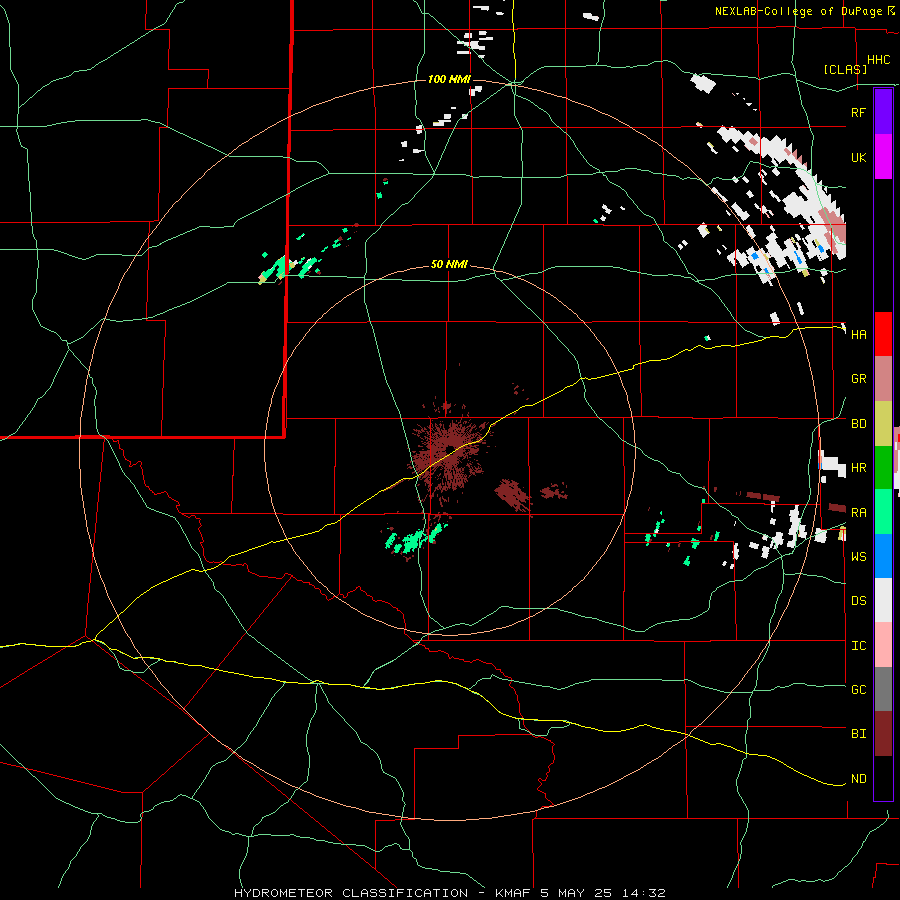The image size is (900, 900).
Task: Click the HA legend label
Action: [x=858, y=335]
